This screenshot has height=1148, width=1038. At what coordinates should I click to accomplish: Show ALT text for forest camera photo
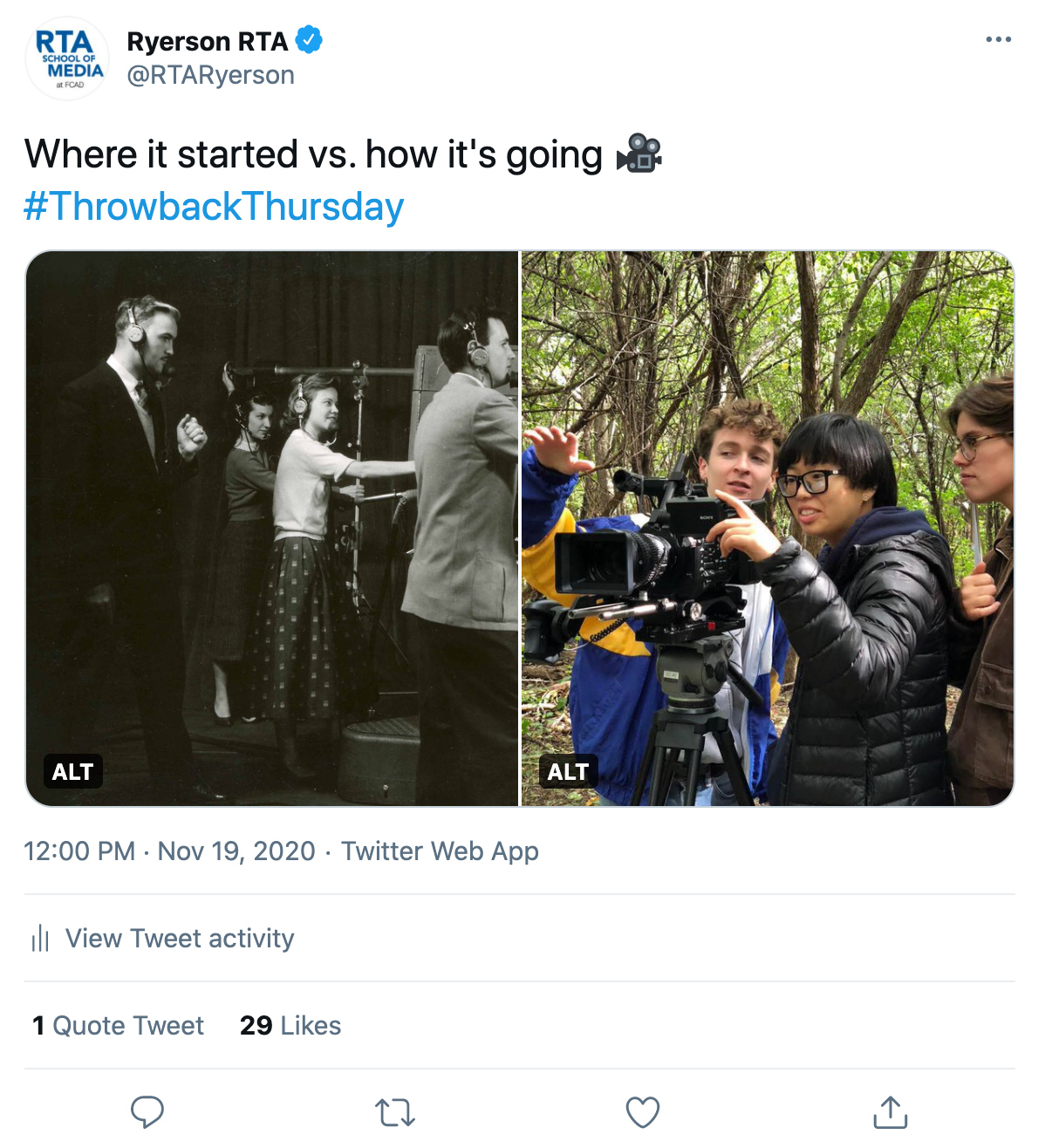pos(568,771)
